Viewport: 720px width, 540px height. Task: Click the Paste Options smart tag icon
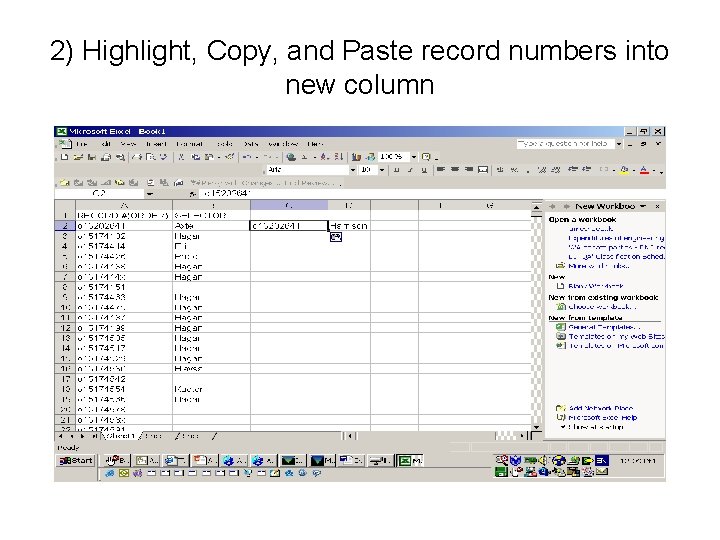336,237
